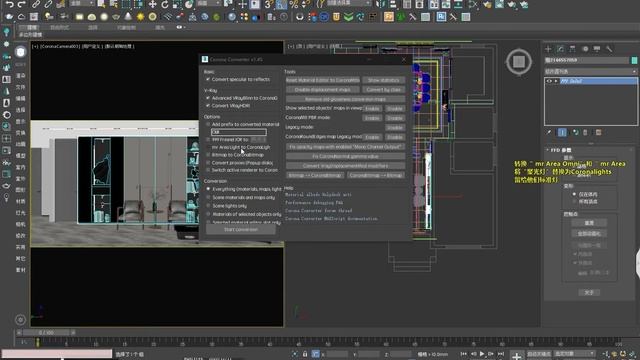Click Show statistics button
The width and height of the screenshot is (640, 360).
tap(383, 80)
